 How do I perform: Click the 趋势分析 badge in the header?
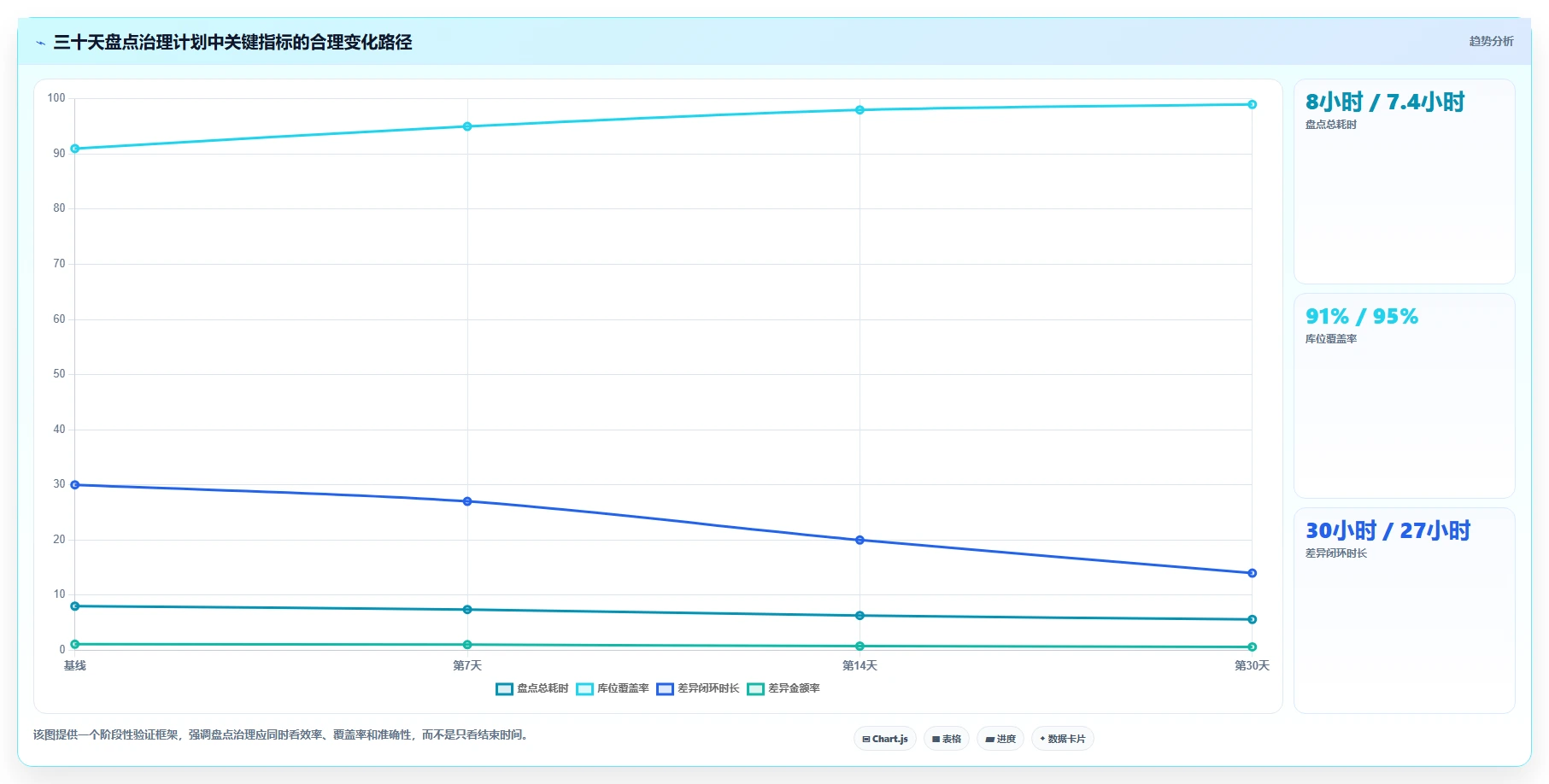pos(1491,41)
